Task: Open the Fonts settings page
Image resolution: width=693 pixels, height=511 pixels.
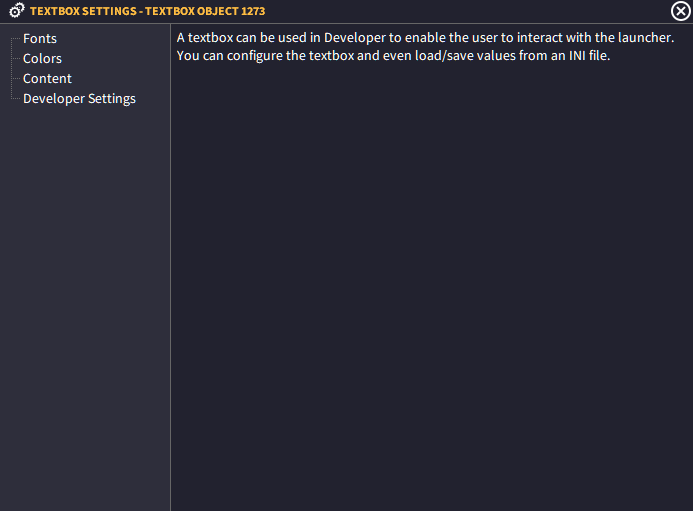Action: click(x=40, y=38)
